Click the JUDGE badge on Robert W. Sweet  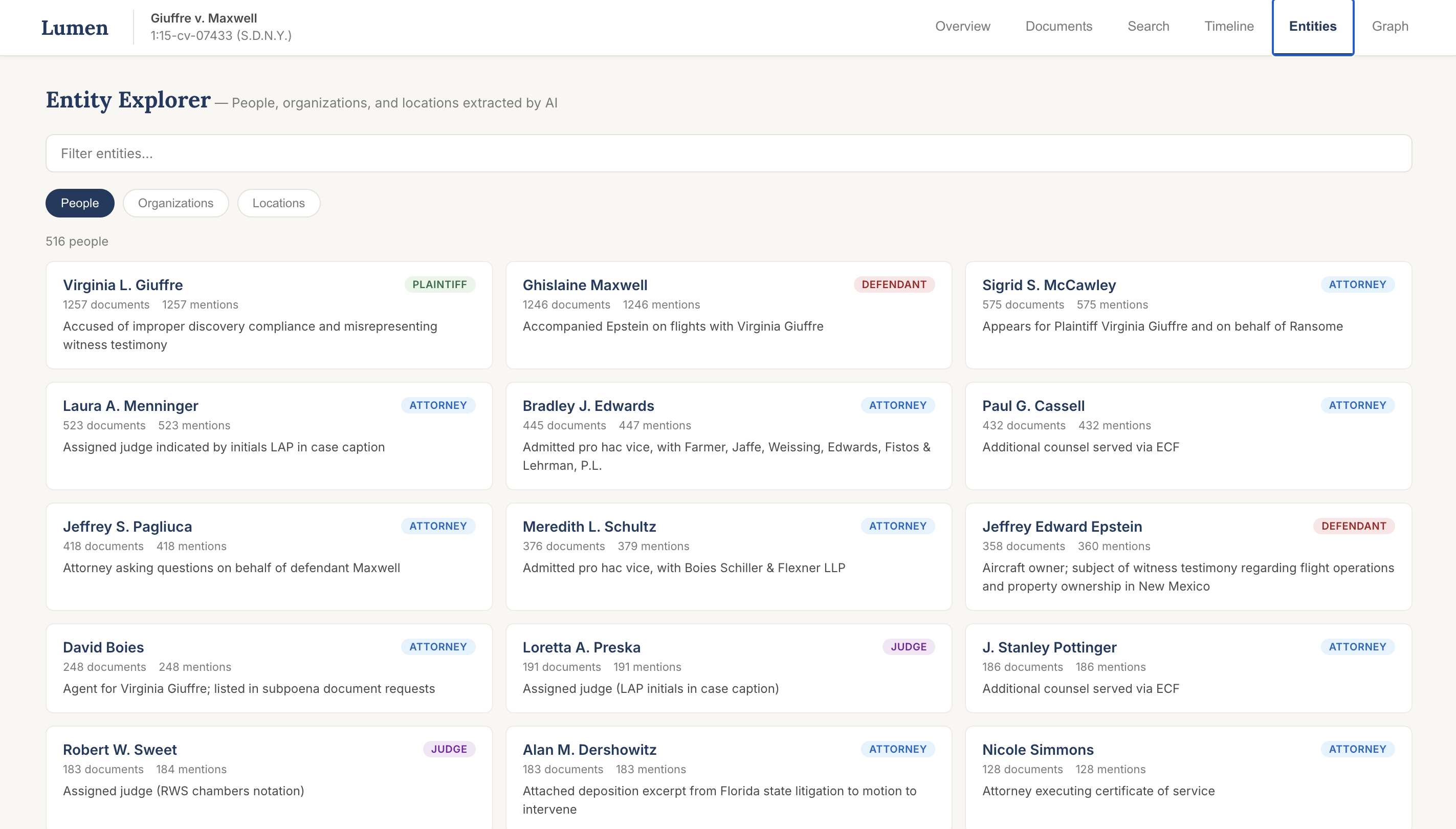pyautogui.click(x=449, y=749)
